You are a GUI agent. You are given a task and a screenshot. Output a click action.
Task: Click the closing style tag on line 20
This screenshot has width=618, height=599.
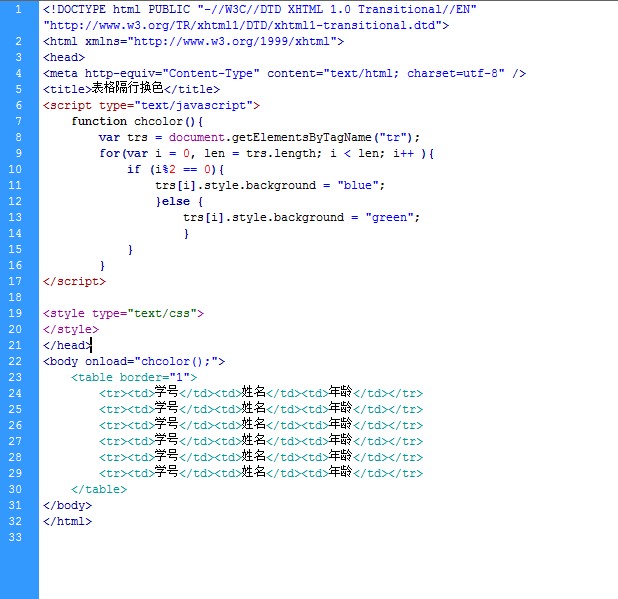point(71,329)
